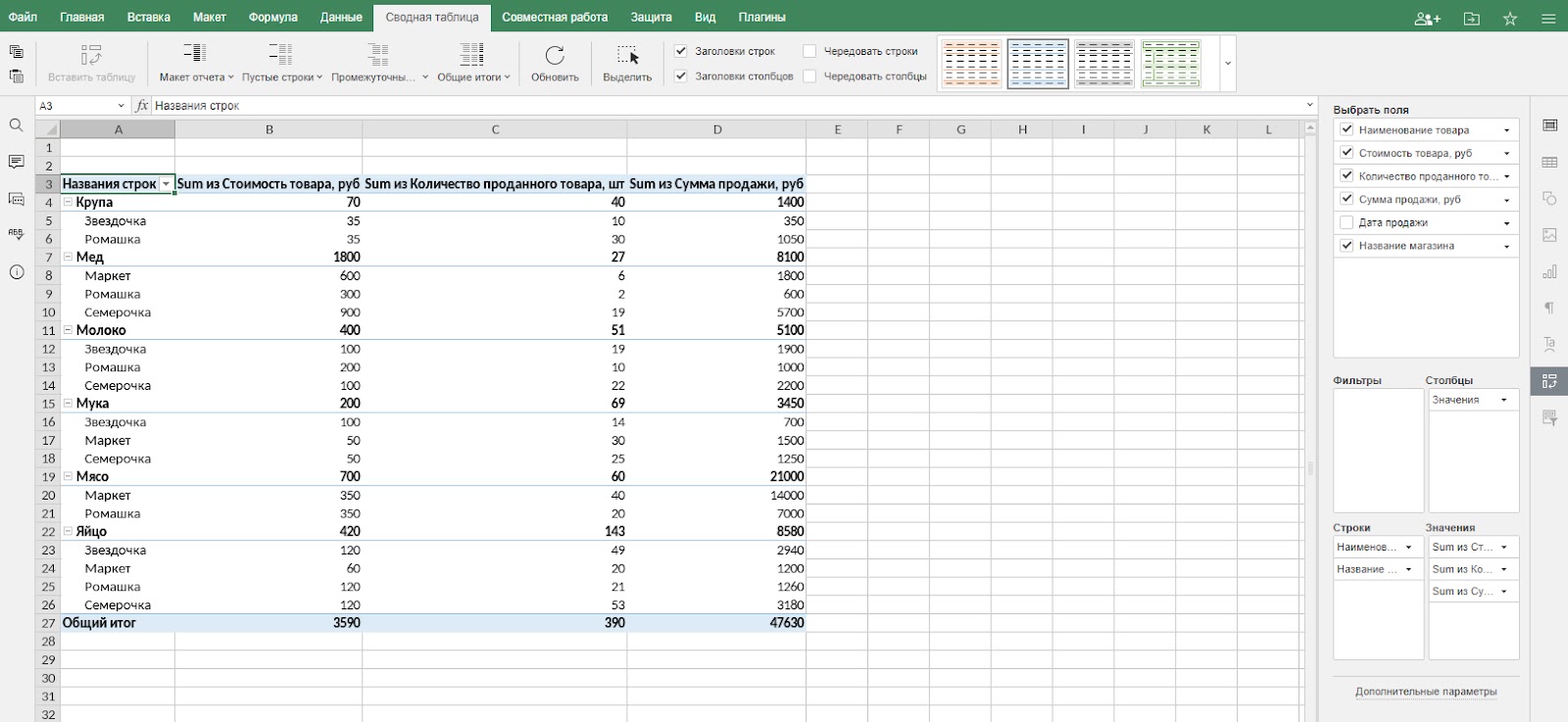Click the cell name box A3

pos(82,106)
